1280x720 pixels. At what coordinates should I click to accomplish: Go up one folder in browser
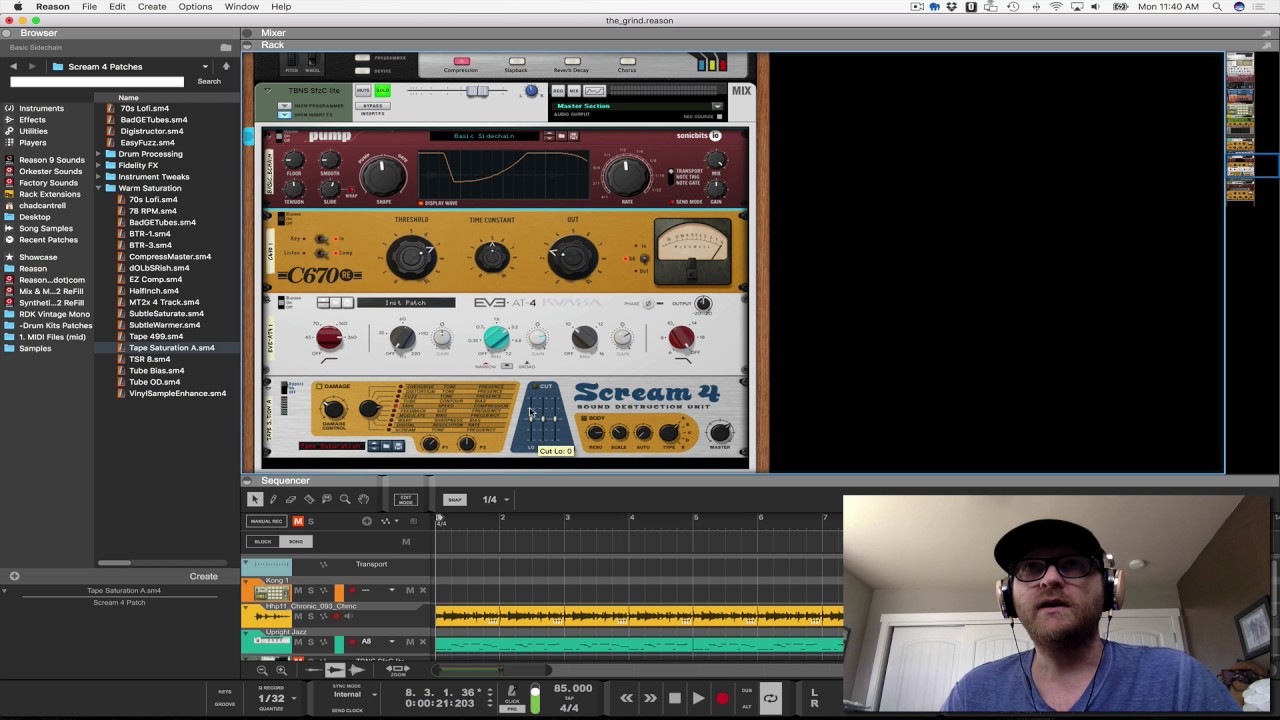click(226, 66)
